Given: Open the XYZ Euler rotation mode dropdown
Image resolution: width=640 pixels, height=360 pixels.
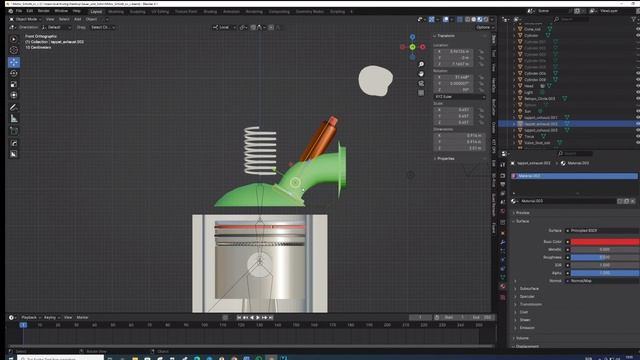Looking at the screenshot, I should pyautogui.click(x=460, y=97).
